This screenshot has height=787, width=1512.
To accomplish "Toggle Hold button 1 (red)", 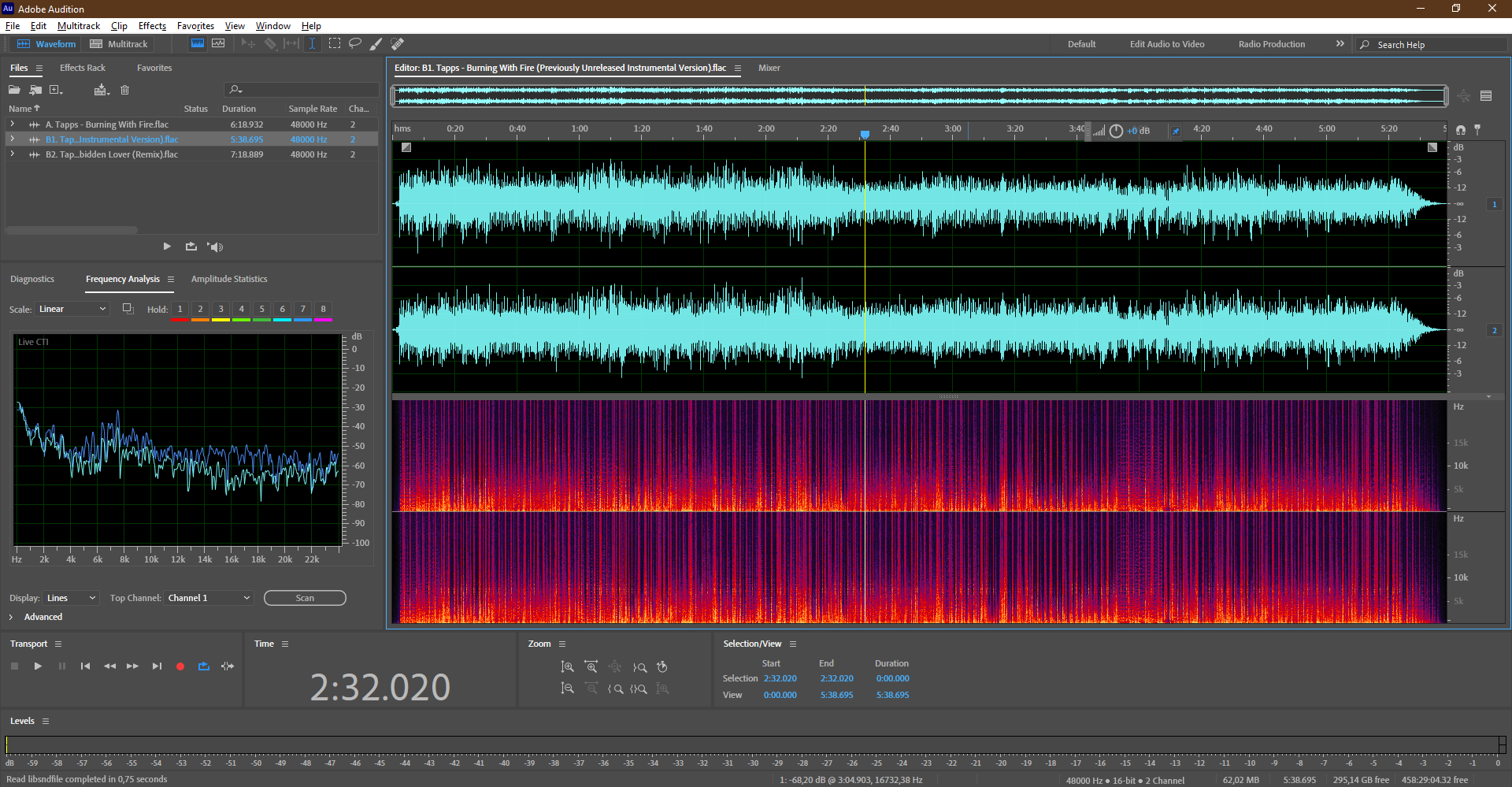I will [180, 310].
